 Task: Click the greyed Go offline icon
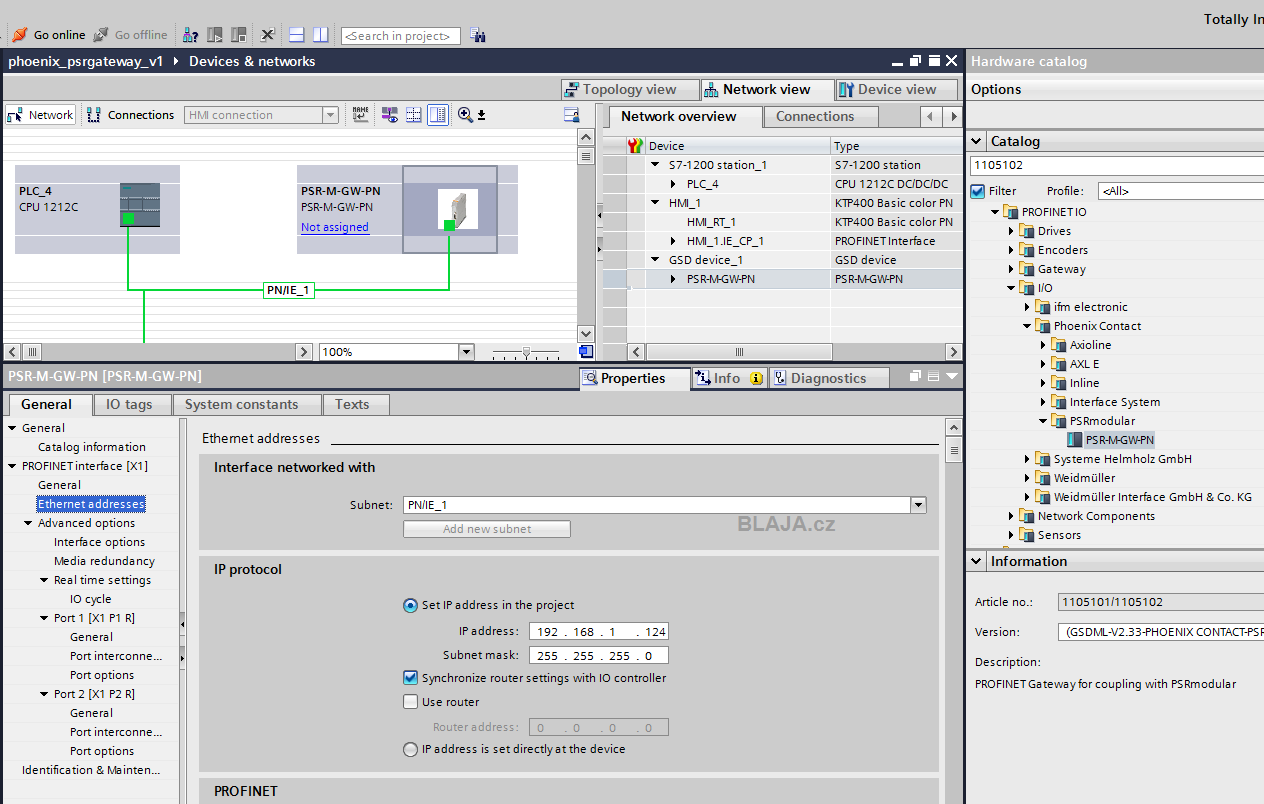click(x=101, y=35)
